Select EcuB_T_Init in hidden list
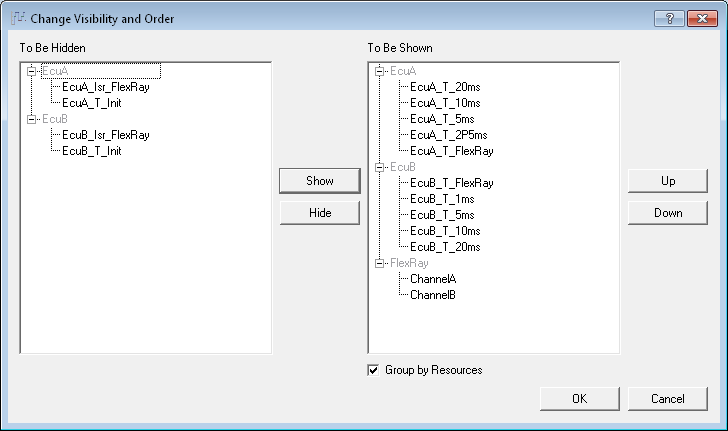 pos(91,151)
